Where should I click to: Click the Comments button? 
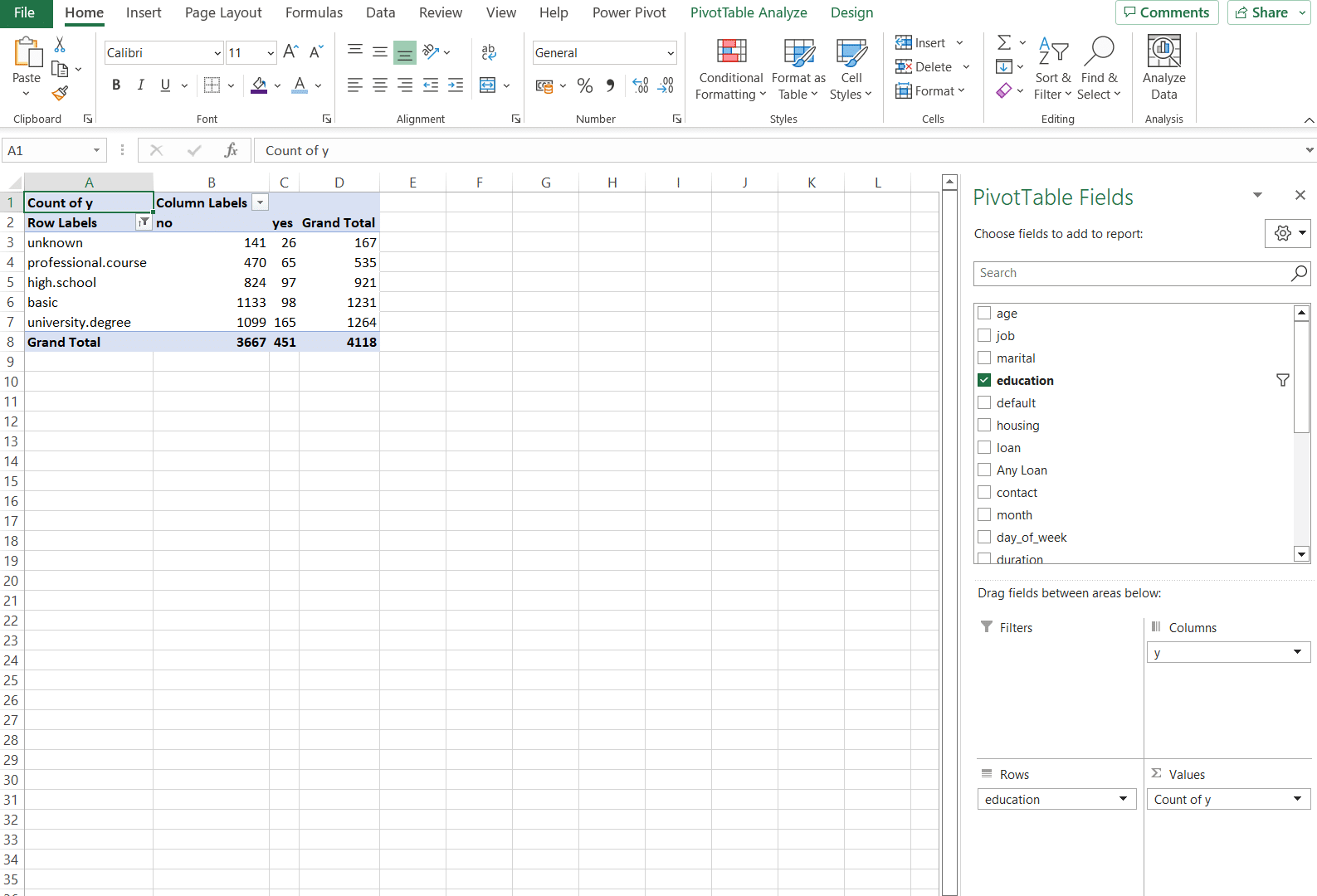coord(1167,12)
